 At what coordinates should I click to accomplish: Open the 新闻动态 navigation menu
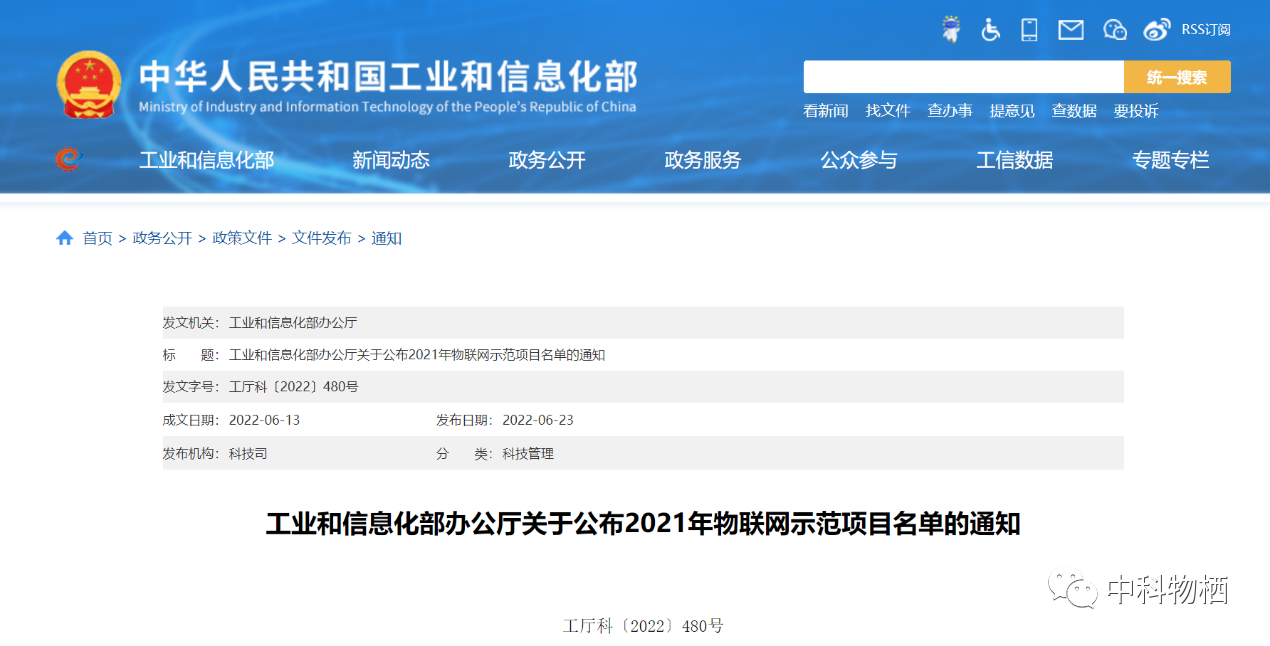tap(391, 160)
